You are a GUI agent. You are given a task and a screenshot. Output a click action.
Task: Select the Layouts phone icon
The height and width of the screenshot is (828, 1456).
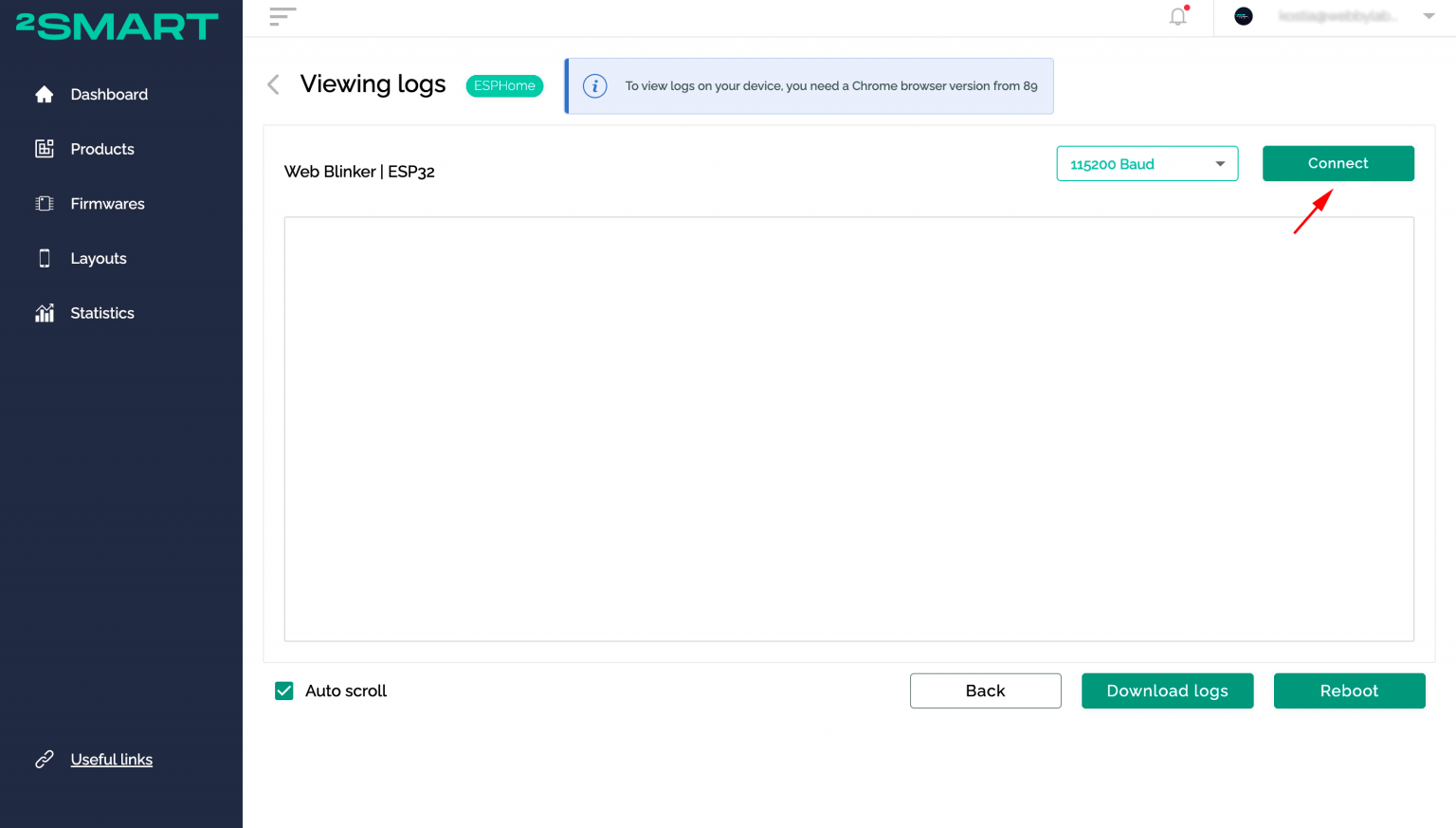pyautogui.click(x=45, y=258)
